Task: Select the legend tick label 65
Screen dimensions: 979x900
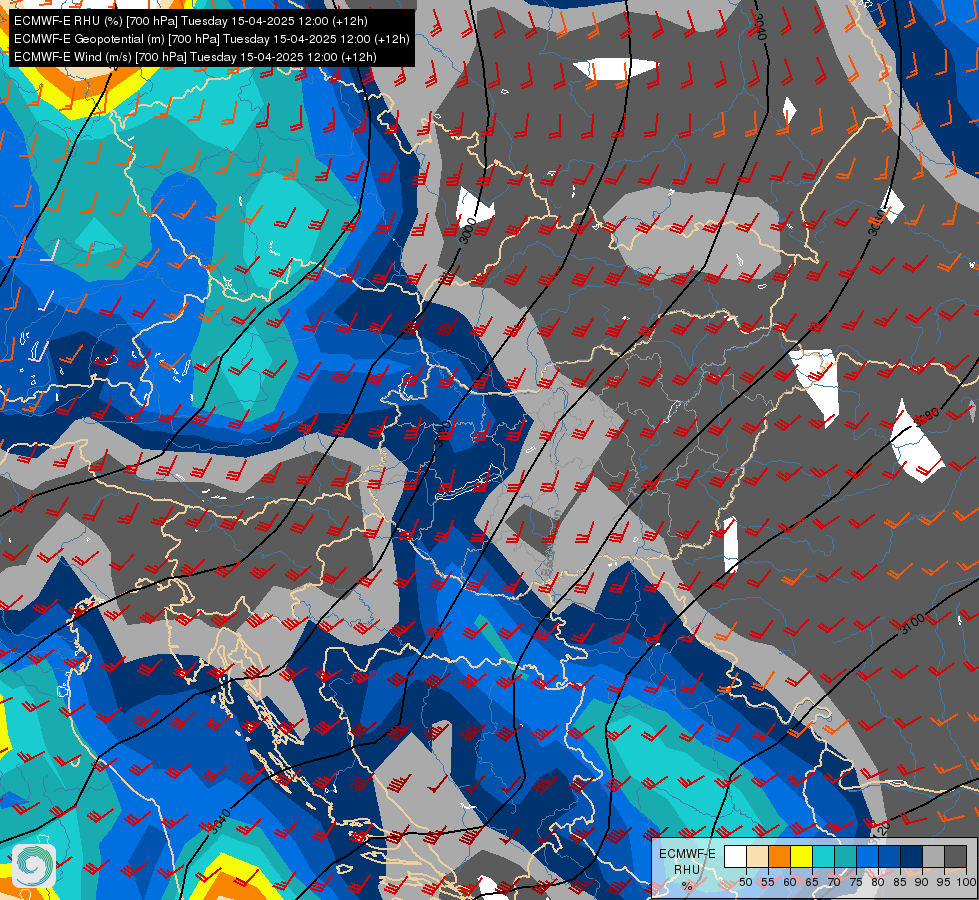Action: (x=812, y=882)
